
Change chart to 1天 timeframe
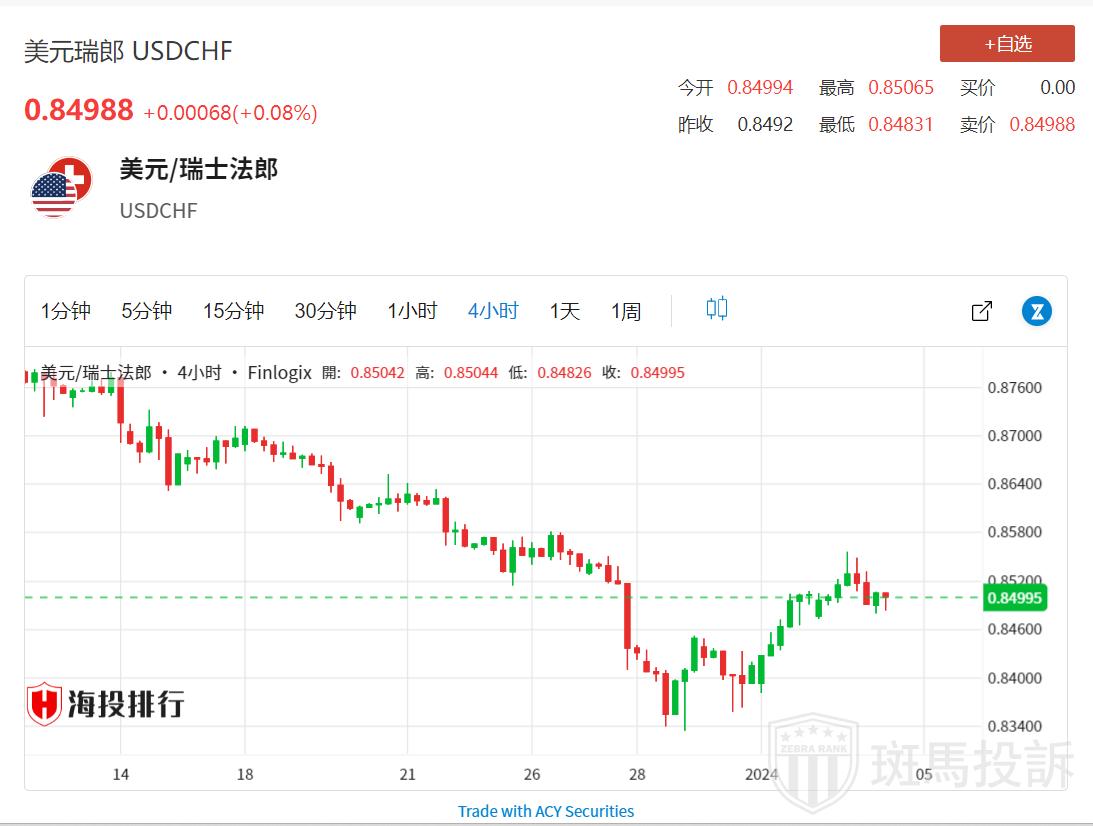(x=565, y=311)
